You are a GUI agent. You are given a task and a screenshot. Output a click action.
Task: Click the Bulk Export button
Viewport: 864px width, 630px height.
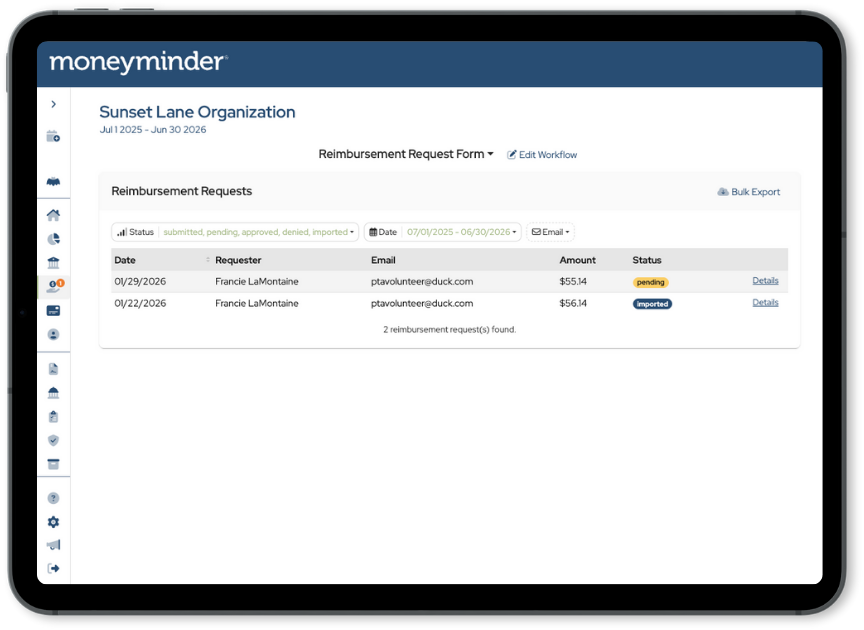tap(749, 192)
